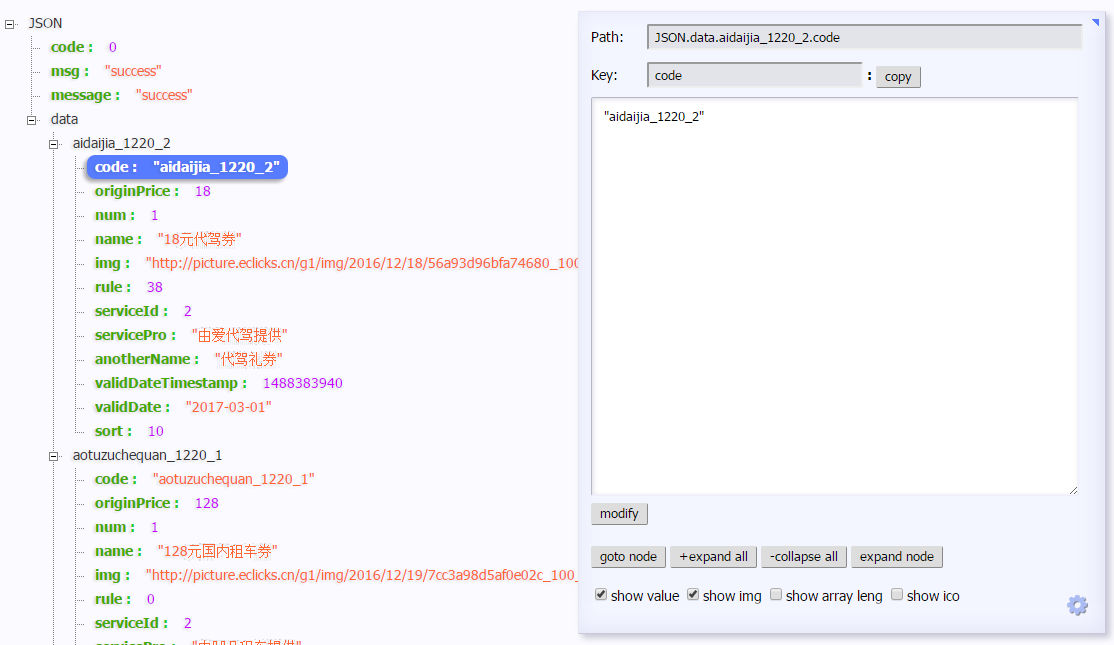Open the first img picture URL link
This screenshot has width=1114, height=645.
coord(362,263)
